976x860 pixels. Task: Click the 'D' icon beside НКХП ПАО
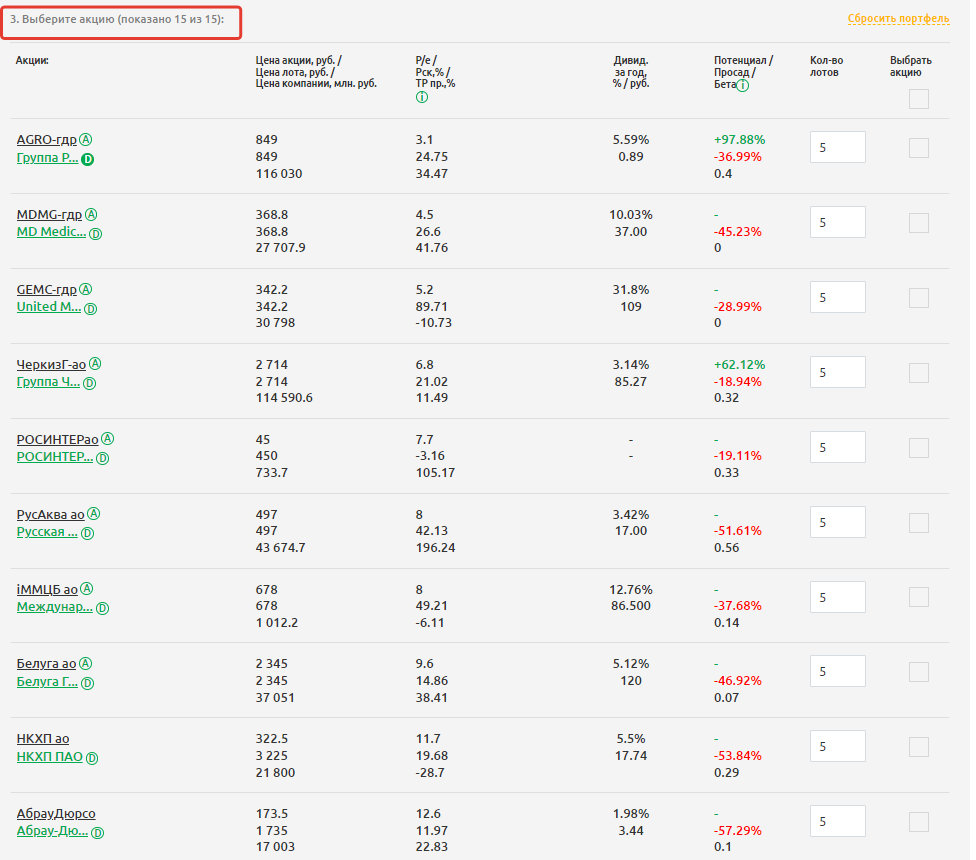point(92,758)
